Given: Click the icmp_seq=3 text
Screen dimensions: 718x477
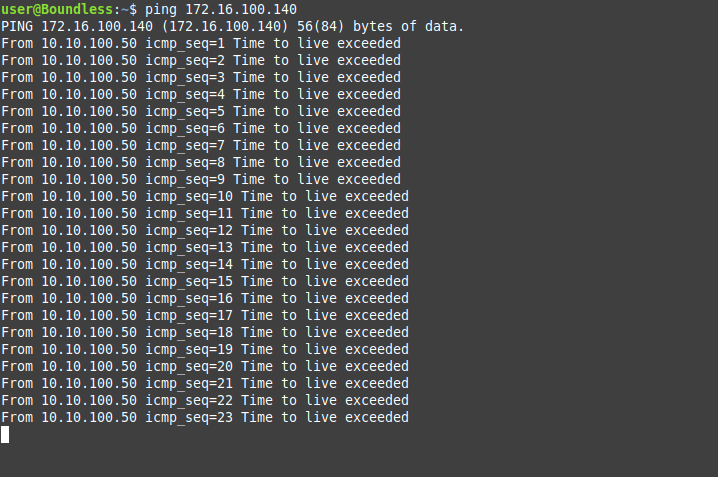Looking at the screenshot, I should click(x=184, y=77).
